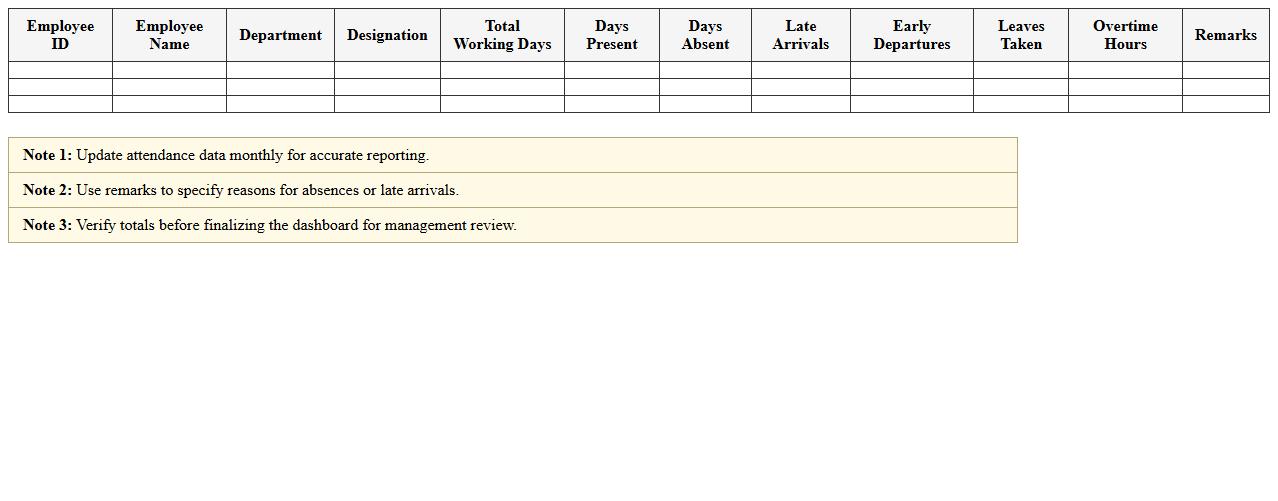This screenshot has width=1278, height=501.
Task: Click third empty row cell under Department
Action: [x=280, y=104]
